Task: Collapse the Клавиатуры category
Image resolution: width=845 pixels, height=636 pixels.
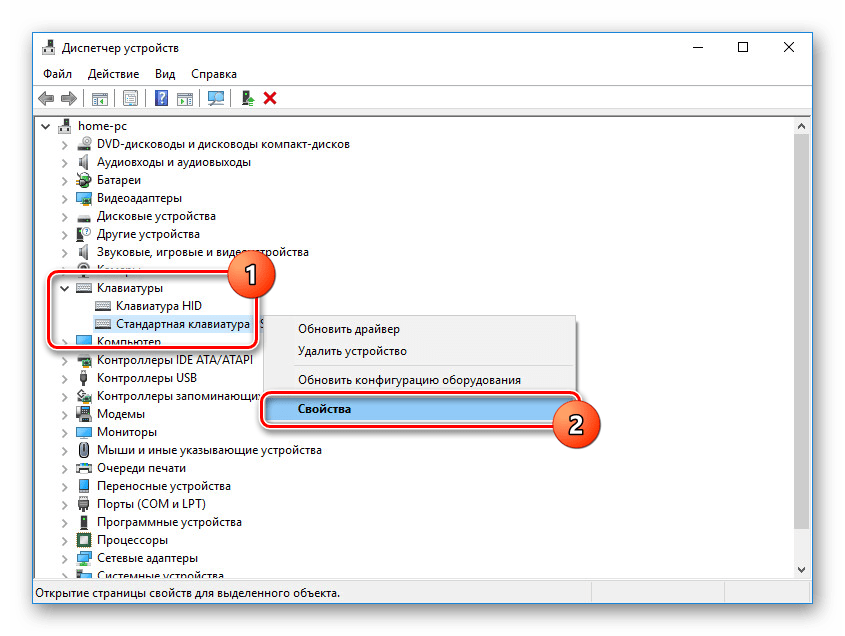Action: 65,288
